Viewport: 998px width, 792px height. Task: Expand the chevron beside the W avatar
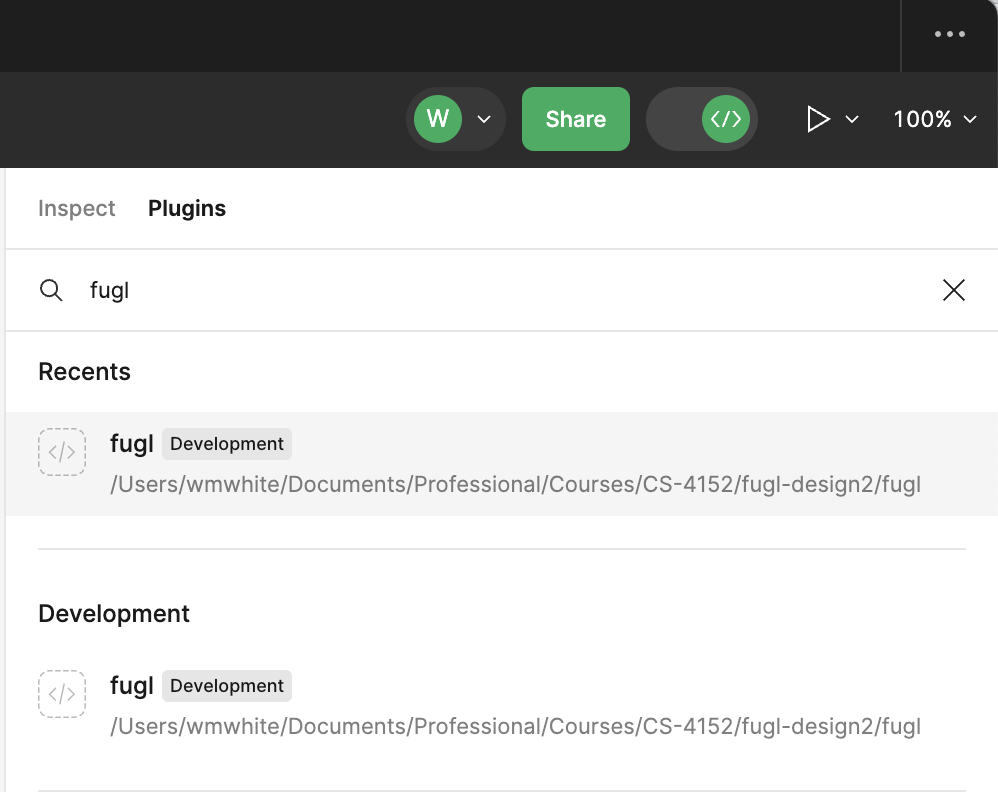pyautogui.click(x=484, y=120)
